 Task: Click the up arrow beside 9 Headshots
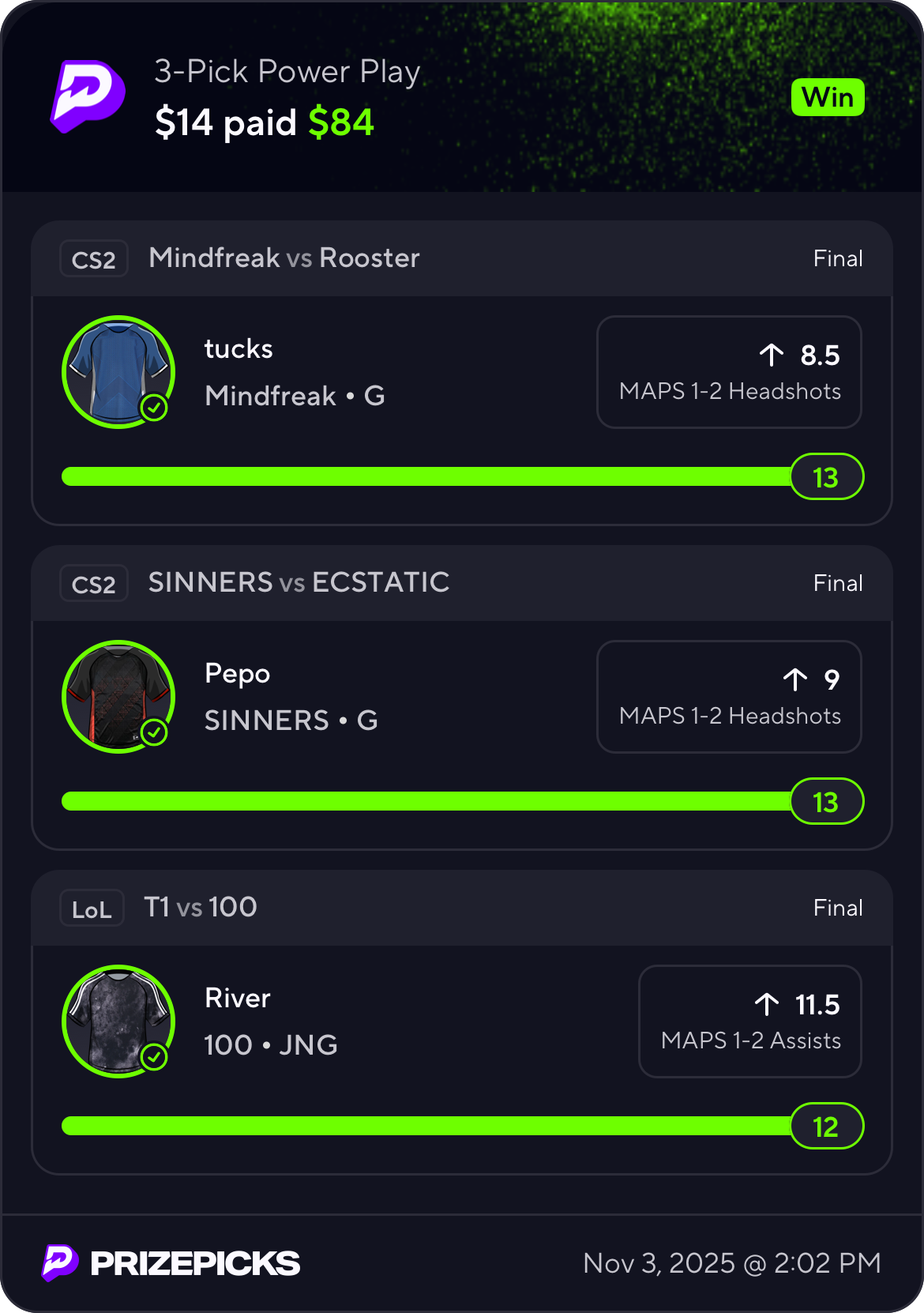pyautogui.click(x=795, y=680)
